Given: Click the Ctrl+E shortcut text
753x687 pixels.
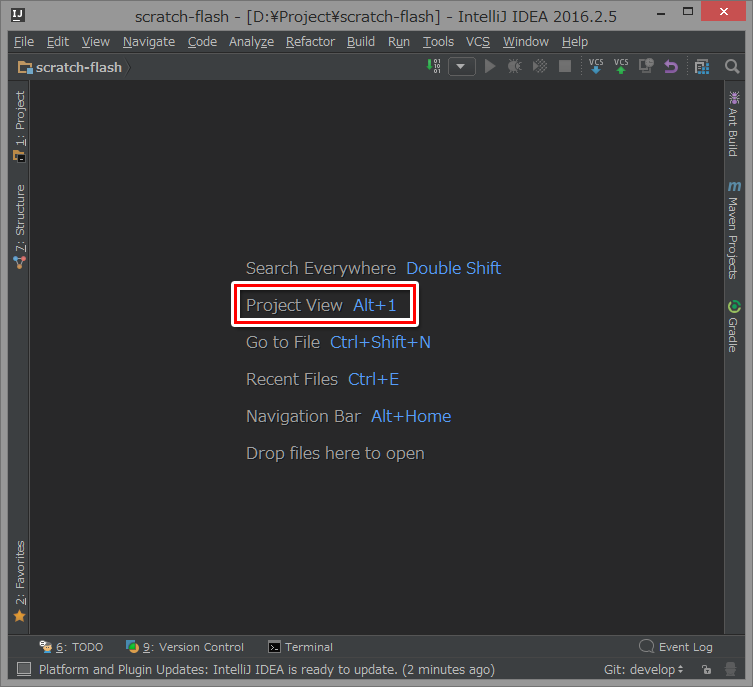Looking at the screenshot, I should [374, 379].
